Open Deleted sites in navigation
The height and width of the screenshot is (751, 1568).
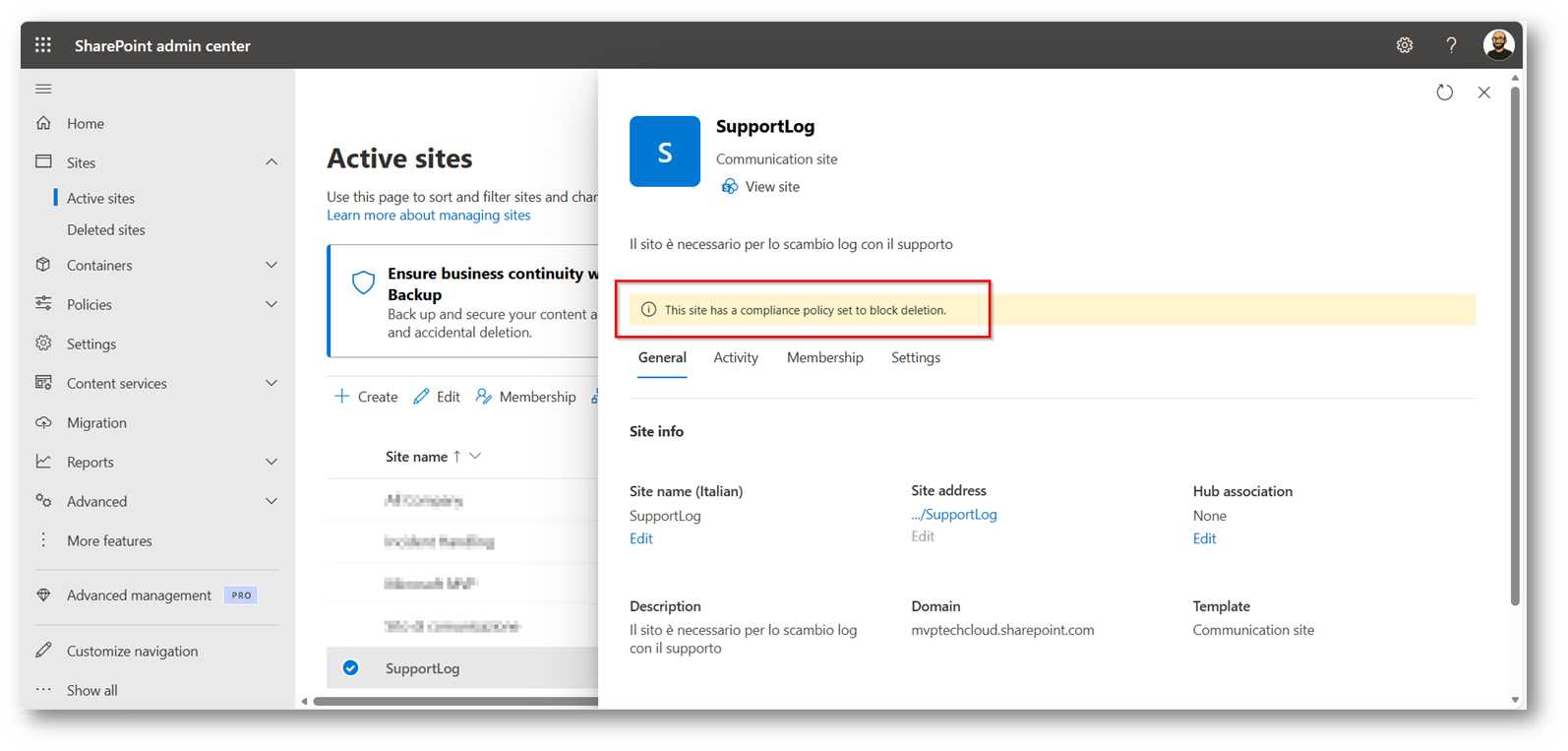[x=106, y=229]
